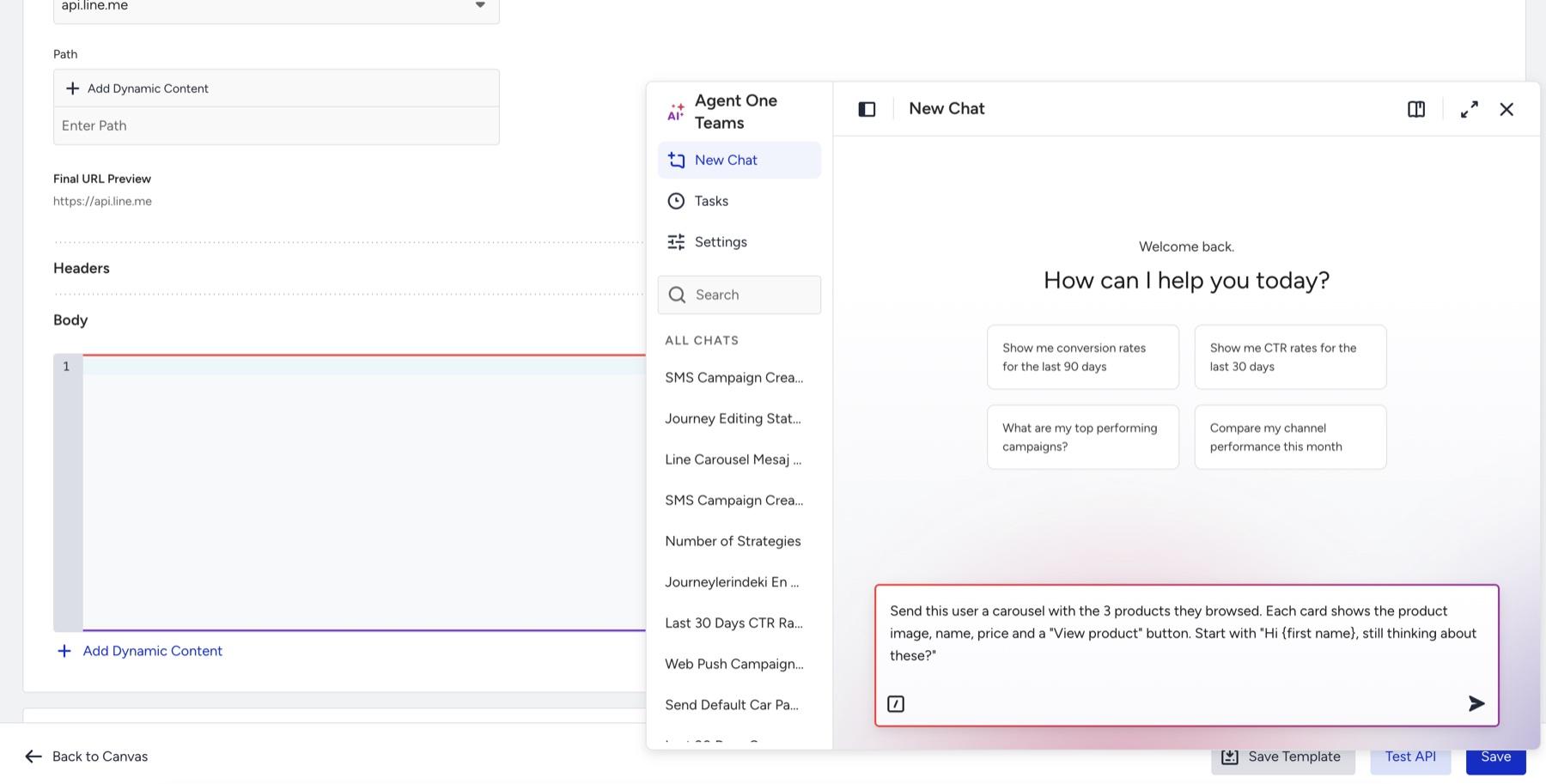
Task: Click the Test API button
Action: click(x=1410, y=757)
